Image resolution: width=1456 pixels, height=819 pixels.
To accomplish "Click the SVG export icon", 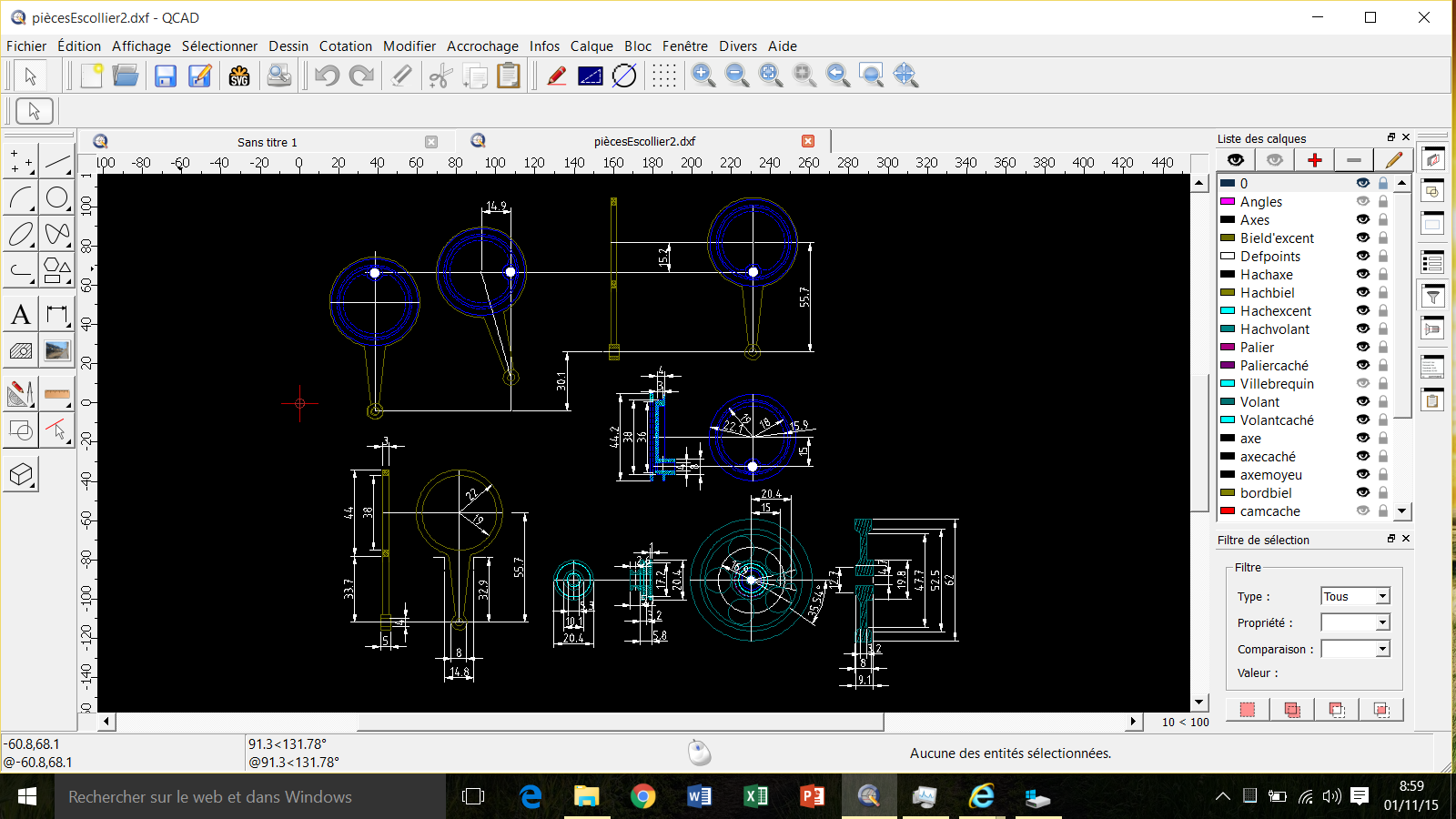I will coord(239,76).
